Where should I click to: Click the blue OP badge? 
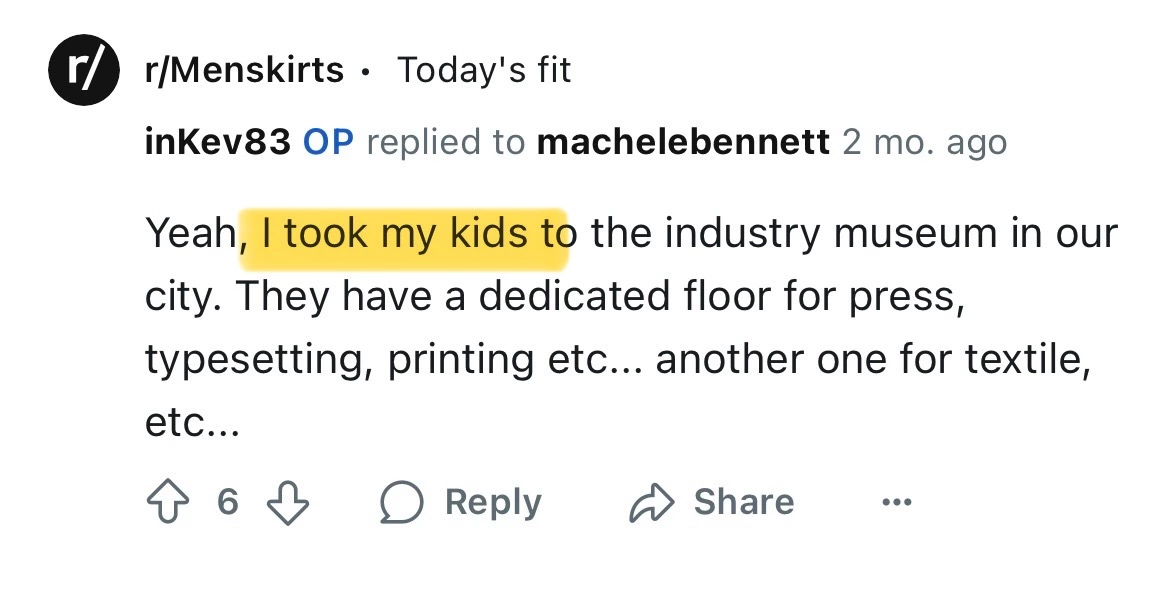coord(329,142)
